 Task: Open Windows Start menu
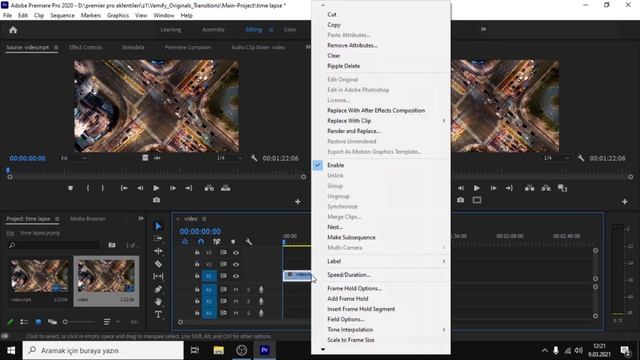[11, 351]
